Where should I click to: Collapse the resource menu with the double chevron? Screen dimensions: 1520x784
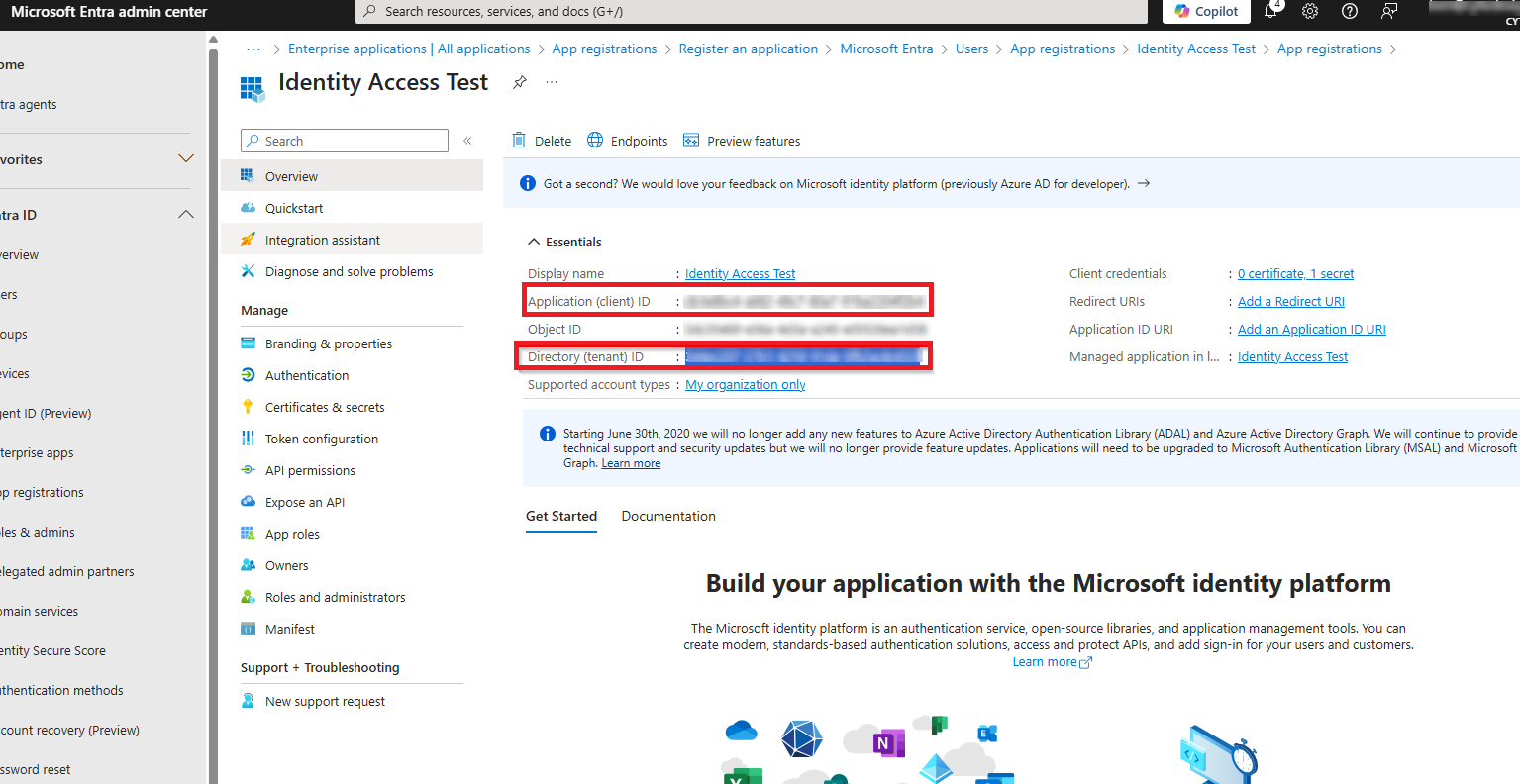[x=467, y=141]
